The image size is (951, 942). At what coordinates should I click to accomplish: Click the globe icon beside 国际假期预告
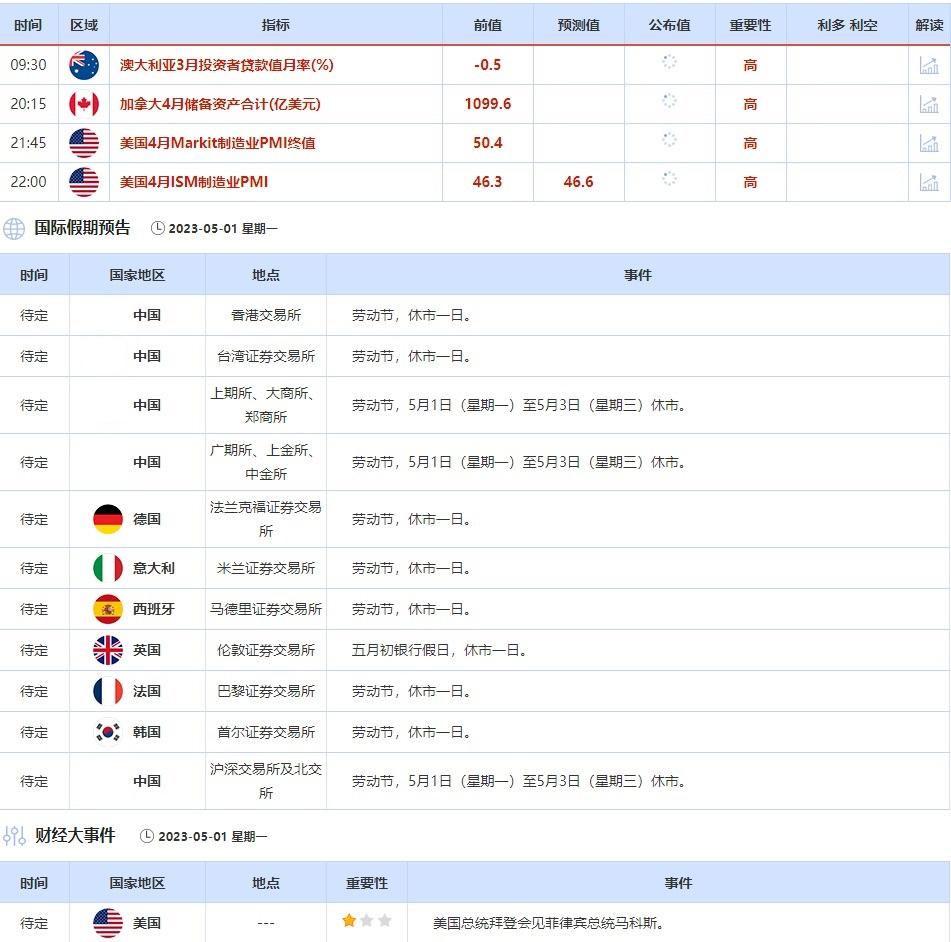pyautogui.click(x=14, y=228)
